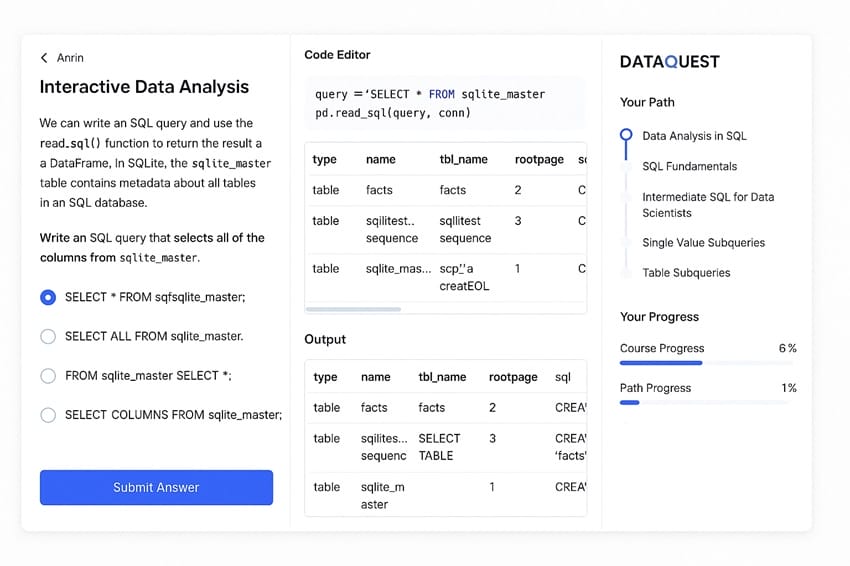Open the SQL Fundamentals course
Screen dimensions: 850x566
pos(689,166)
